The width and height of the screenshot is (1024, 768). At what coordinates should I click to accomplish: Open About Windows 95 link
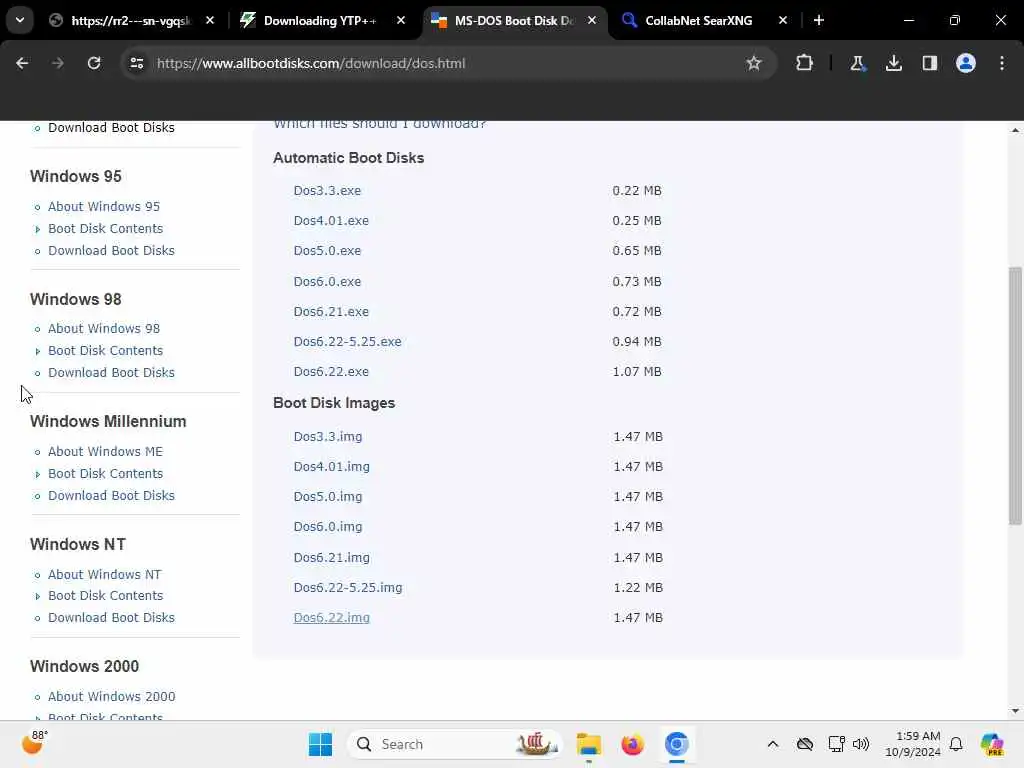click(x=104, y=206)
